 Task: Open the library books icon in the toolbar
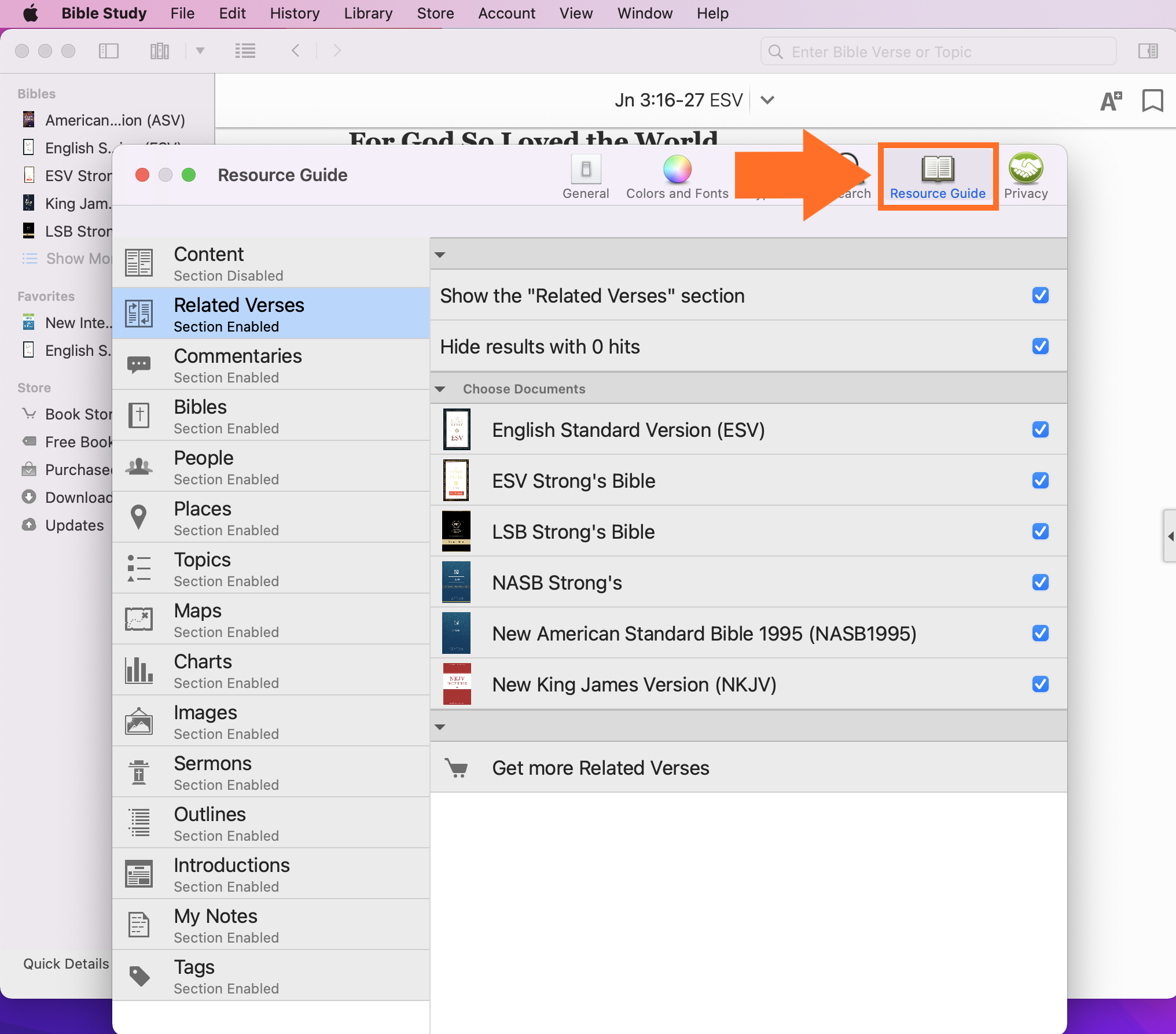tap(159, 51)
